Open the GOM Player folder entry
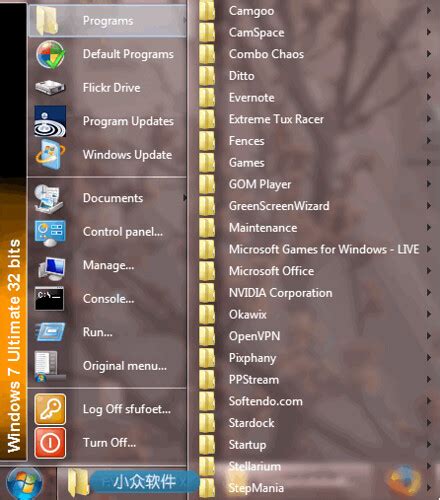The width and height of the screenshot is (440, 500). tap(315, 184)
